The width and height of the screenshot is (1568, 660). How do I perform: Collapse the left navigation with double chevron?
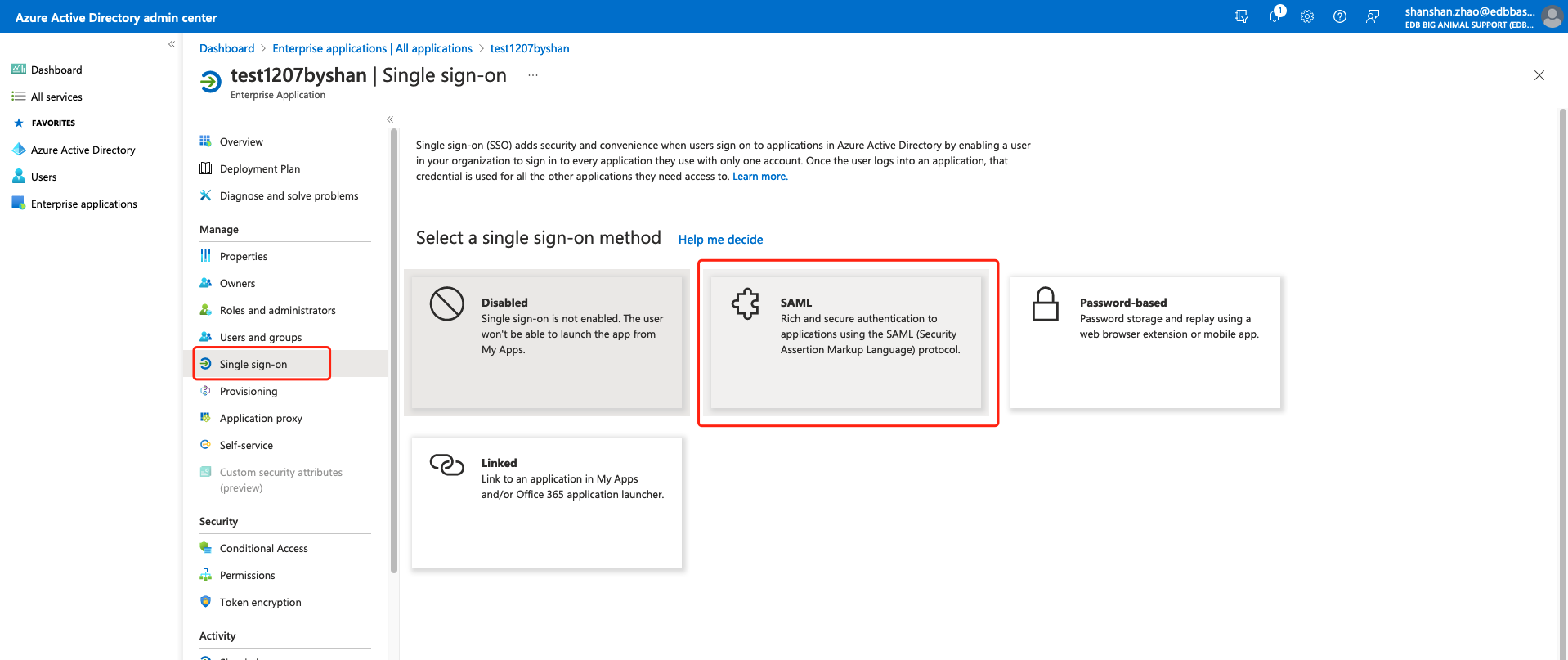[x=172, y=44]
